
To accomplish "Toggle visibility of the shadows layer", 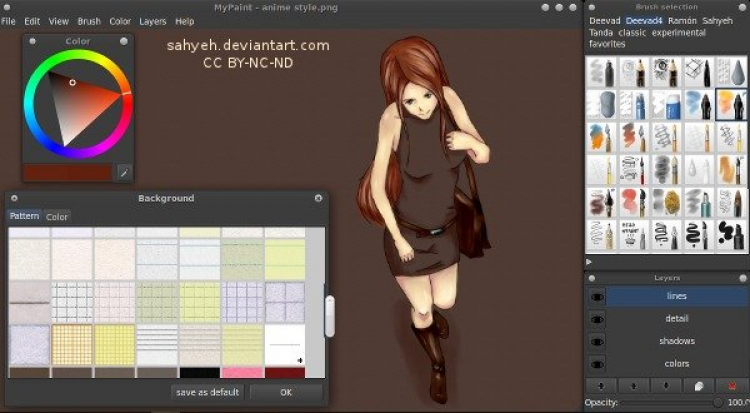I will tap(596, 342).
